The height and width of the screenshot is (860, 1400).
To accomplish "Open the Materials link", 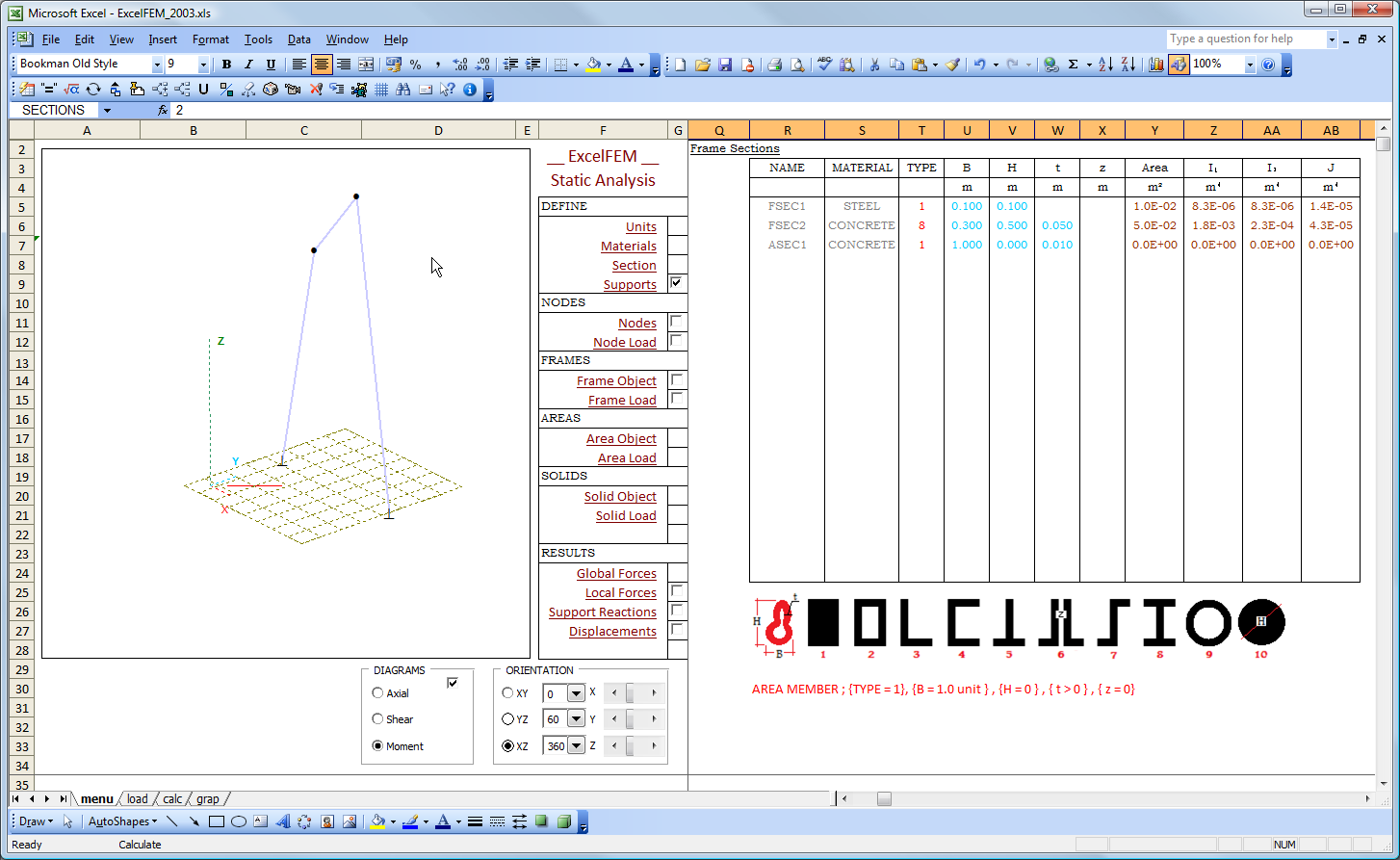I will 629,247.
